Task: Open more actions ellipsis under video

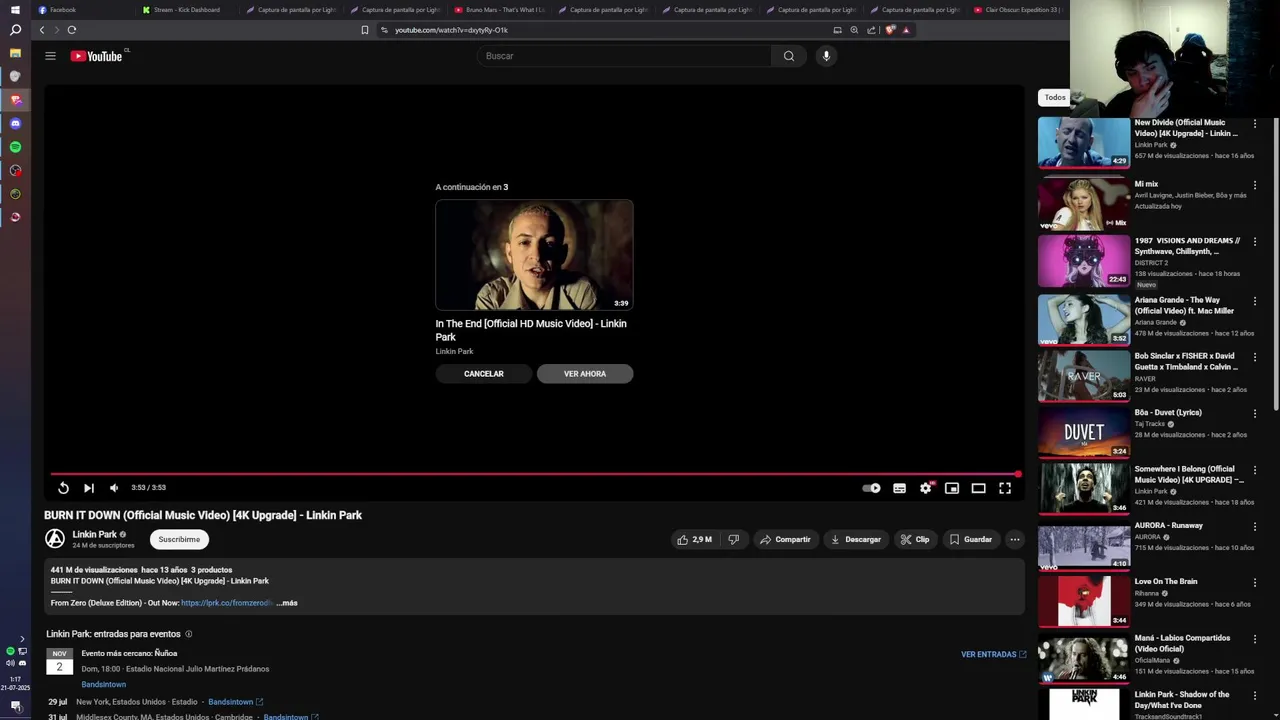Action: click(x=1014, y=539)
